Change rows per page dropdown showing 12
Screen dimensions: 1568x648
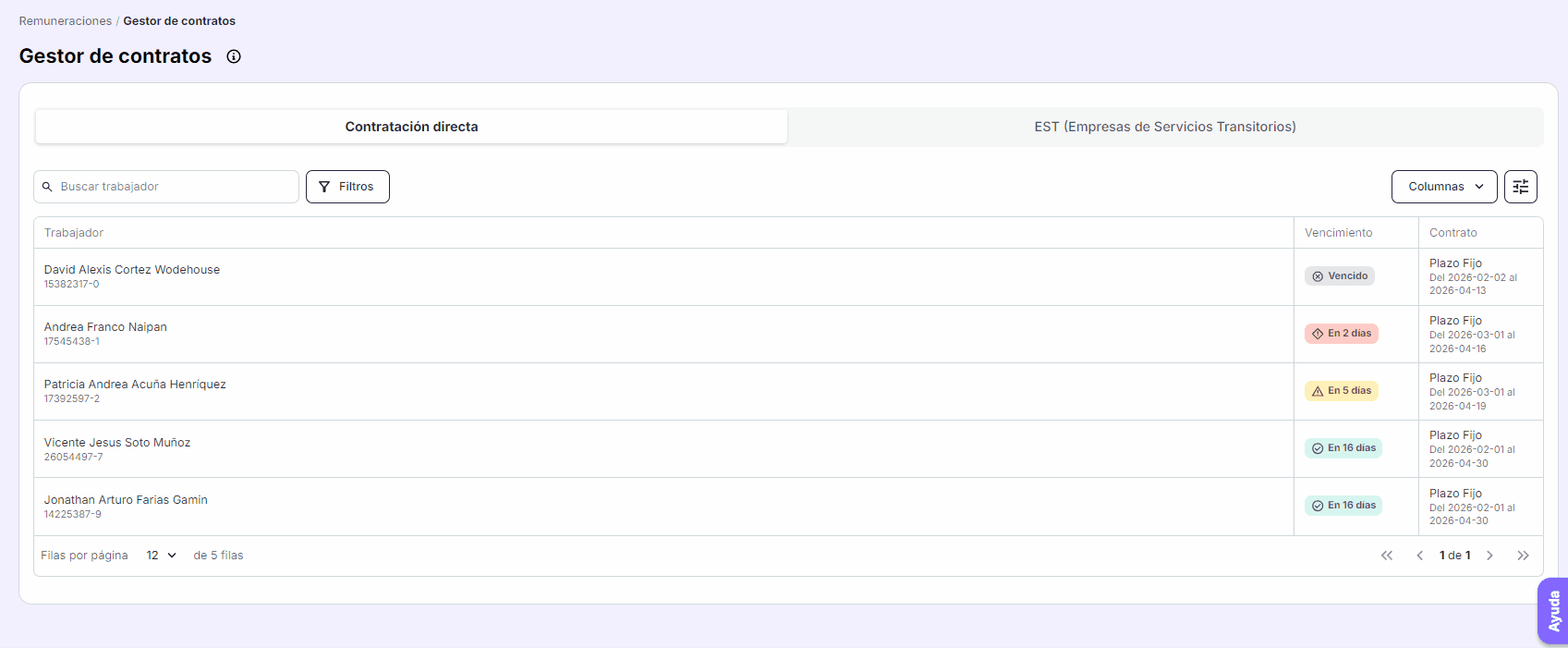[161, 556]
